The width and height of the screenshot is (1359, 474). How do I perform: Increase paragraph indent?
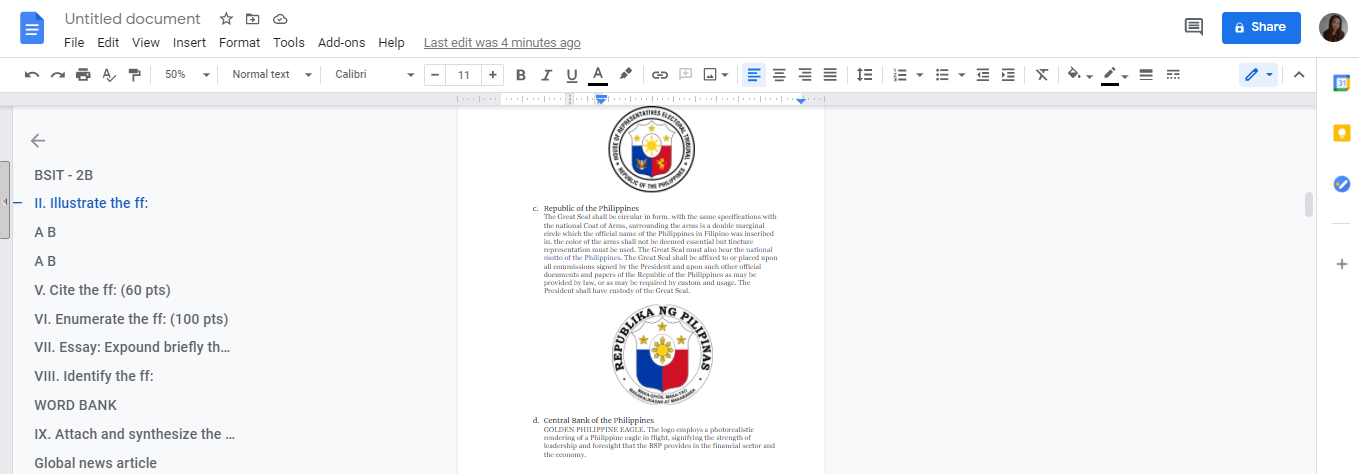tap(1008, 75)
